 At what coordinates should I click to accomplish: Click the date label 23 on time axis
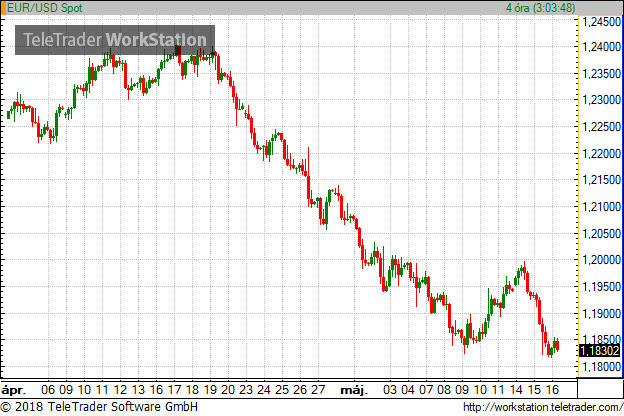246,390
